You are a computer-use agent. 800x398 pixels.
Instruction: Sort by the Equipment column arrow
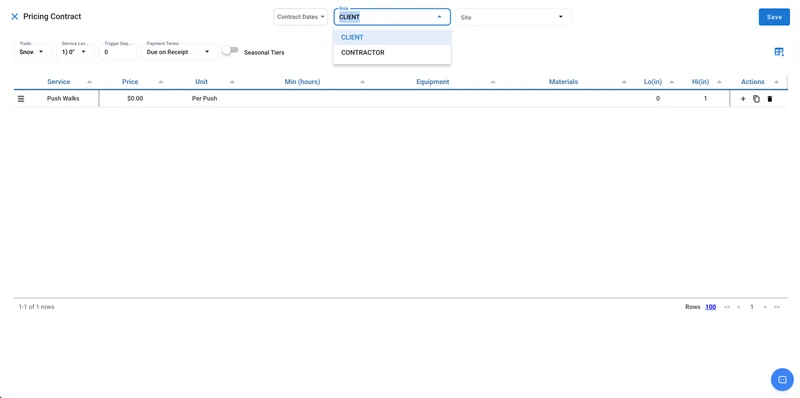pos(493,82)
